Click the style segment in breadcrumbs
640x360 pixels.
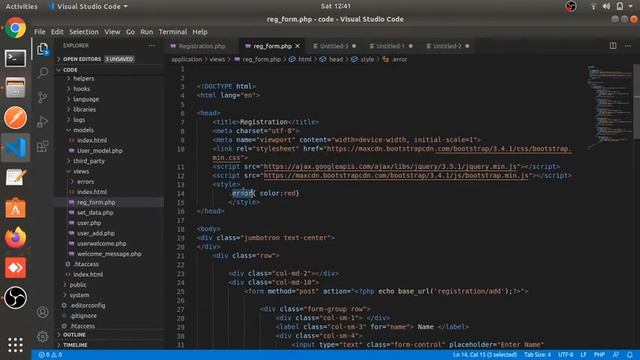367,60
